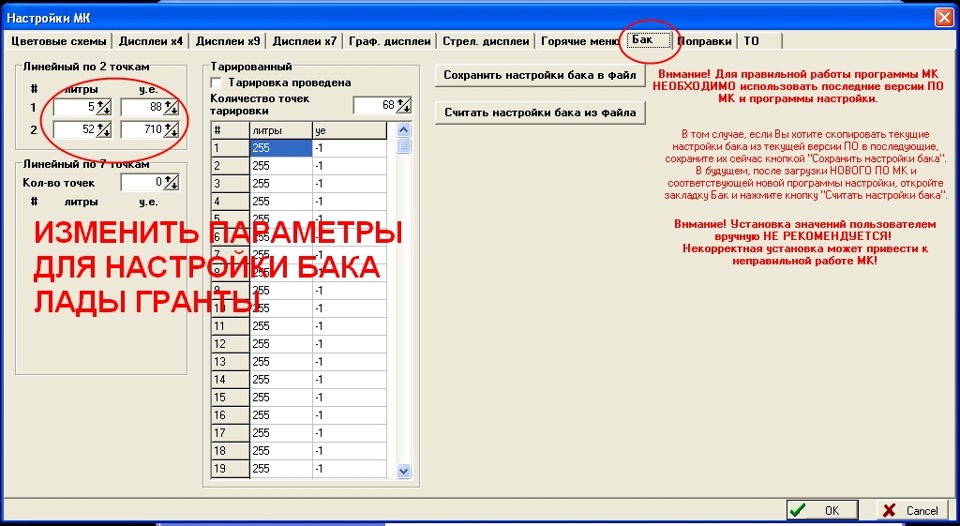Switch to the Дисплеи x9 tab

(x=228, y=41)
